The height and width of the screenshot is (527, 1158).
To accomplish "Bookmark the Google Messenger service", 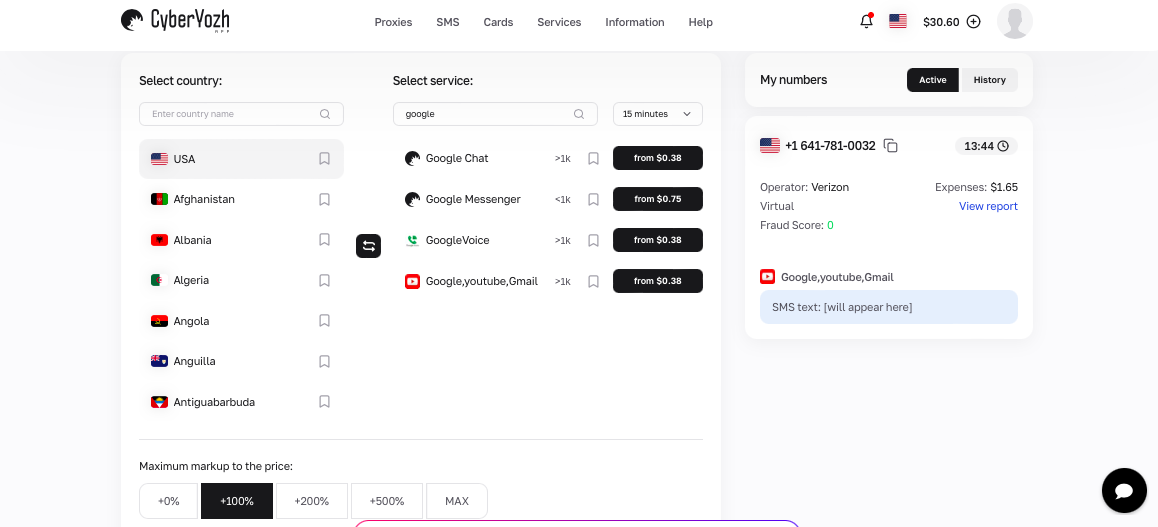I will [x=593, y=199].
